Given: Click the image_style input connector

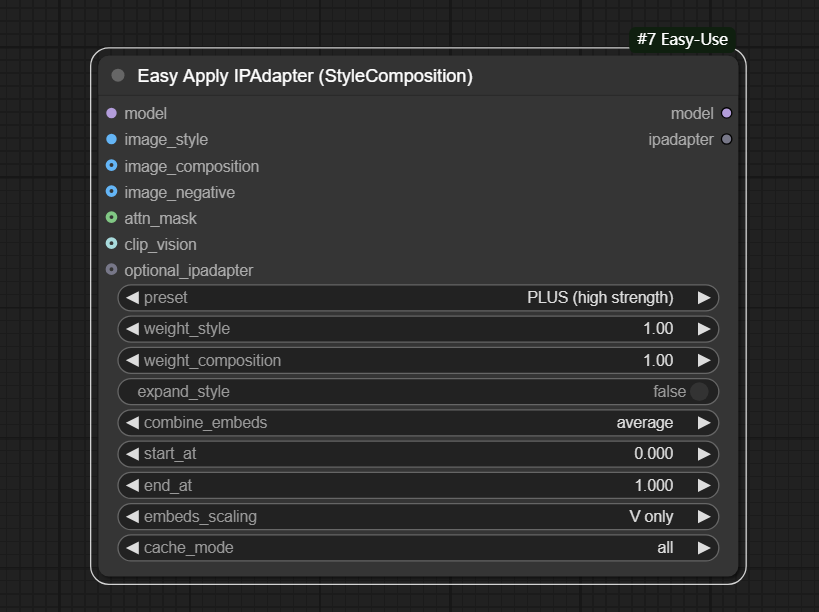Looking at the screenshot, I should click(111, 140).
